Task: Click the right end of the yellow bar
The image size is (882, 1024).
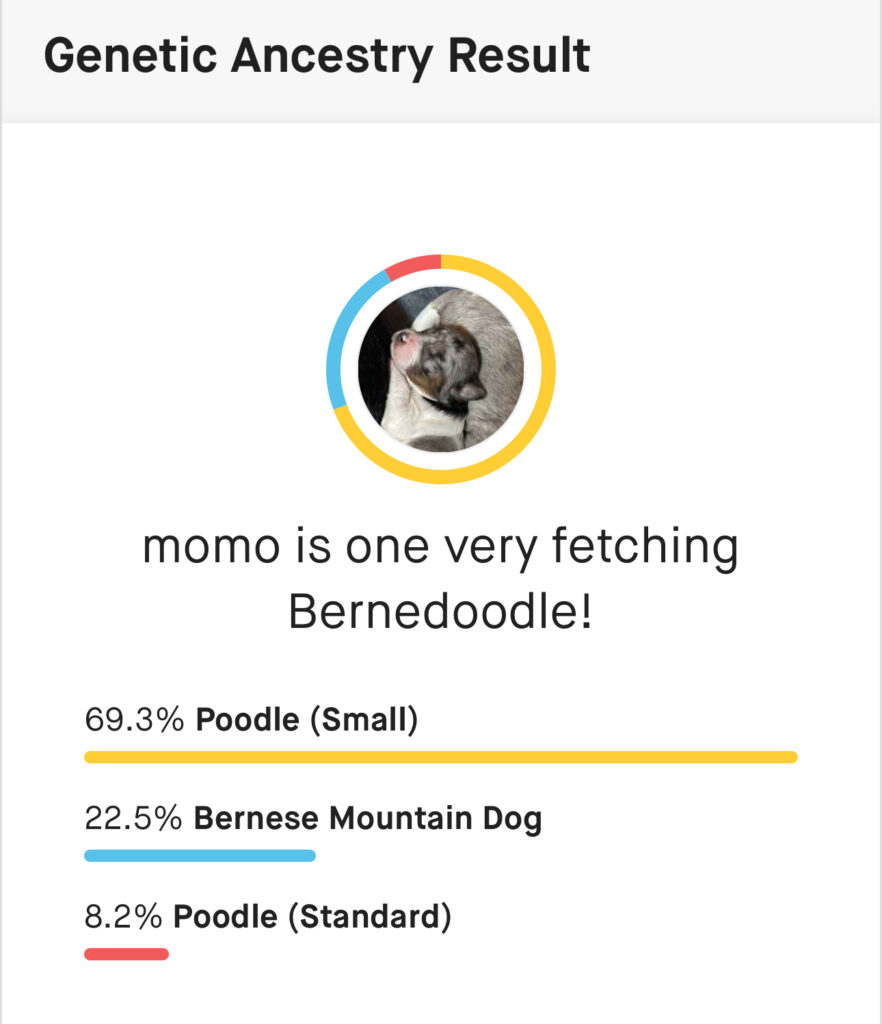Action: tap(788, 757)
